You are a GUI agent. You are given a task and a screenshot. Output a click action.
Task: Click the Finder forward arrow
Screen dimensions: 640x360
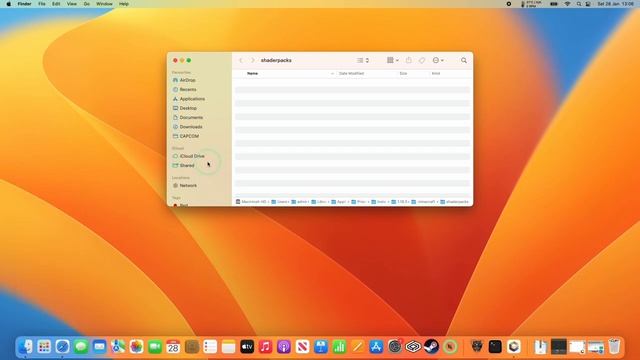[253, 60]
